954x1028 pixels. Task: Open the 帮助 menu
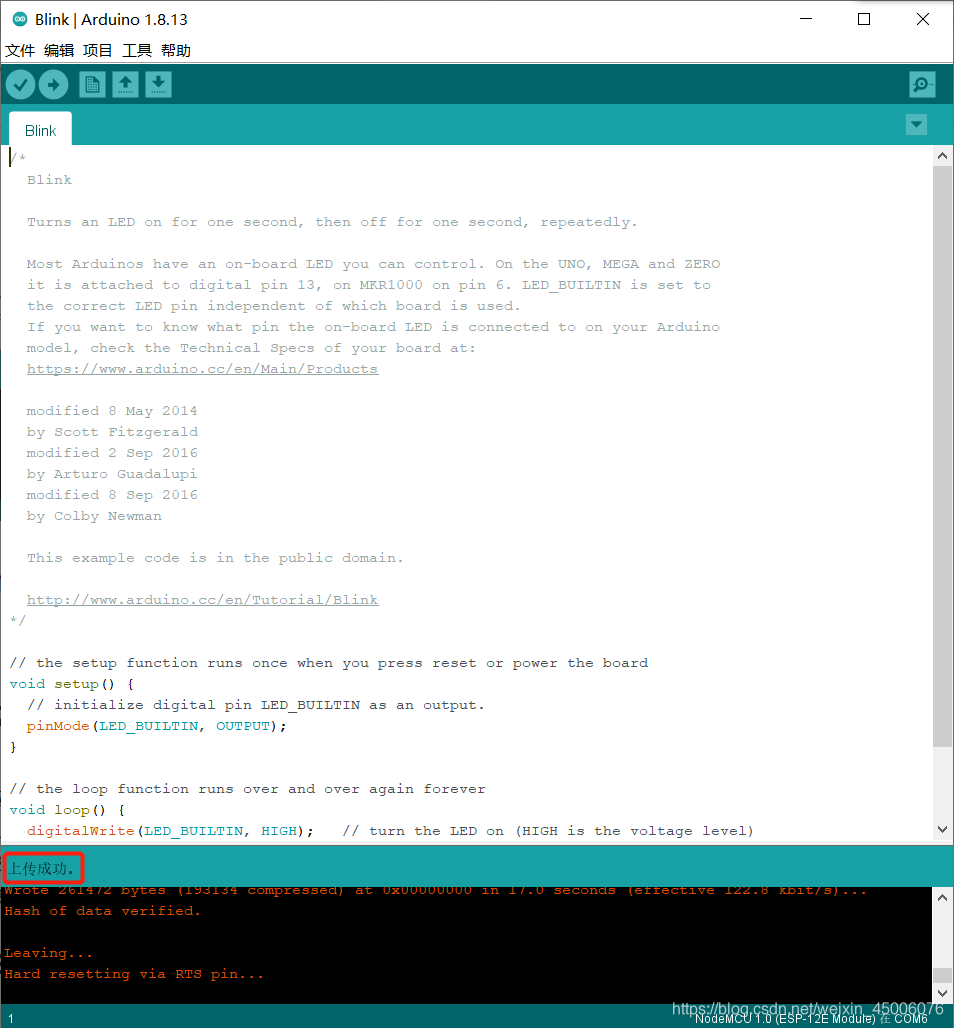(176, 50)
